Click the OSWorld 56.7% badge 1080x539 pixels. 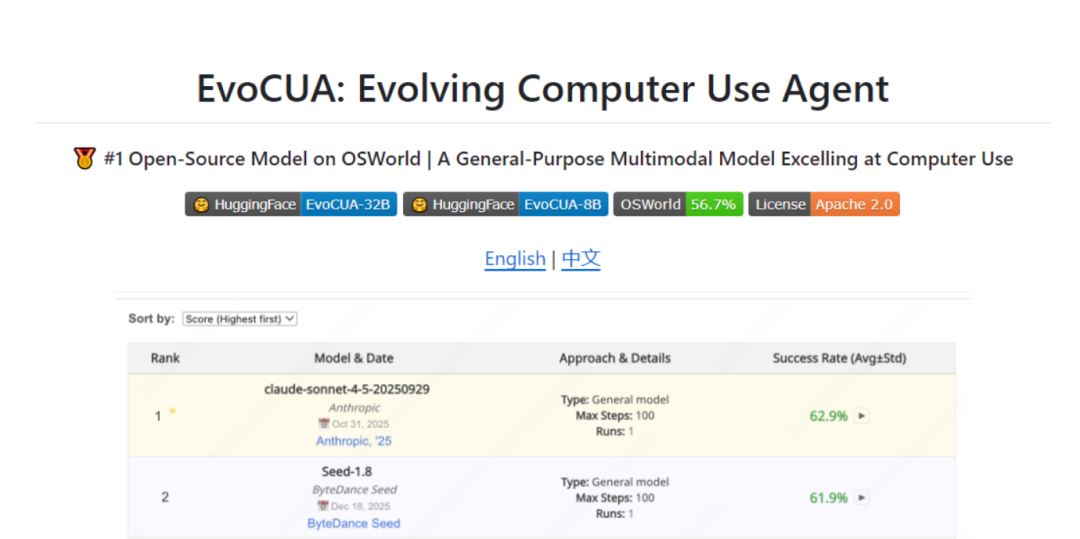pyautogui.click(x=678, y=205)
